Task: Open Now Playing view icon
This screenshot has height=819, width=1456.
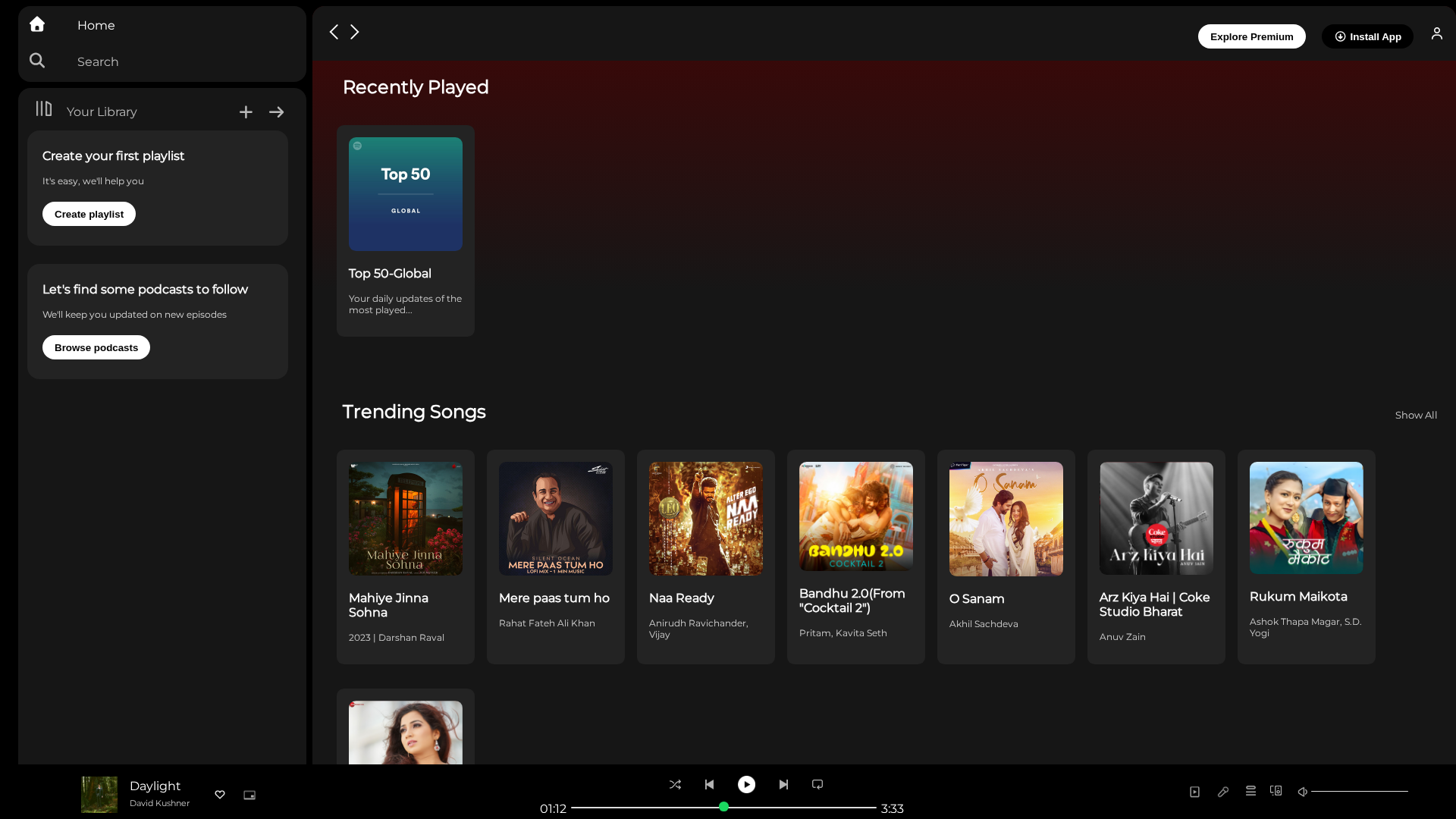Action: tap(1194, 792)
